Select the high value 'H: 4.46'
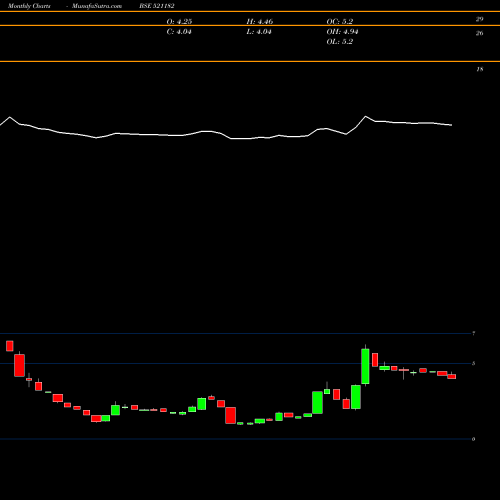 click(x=260, y=22)
